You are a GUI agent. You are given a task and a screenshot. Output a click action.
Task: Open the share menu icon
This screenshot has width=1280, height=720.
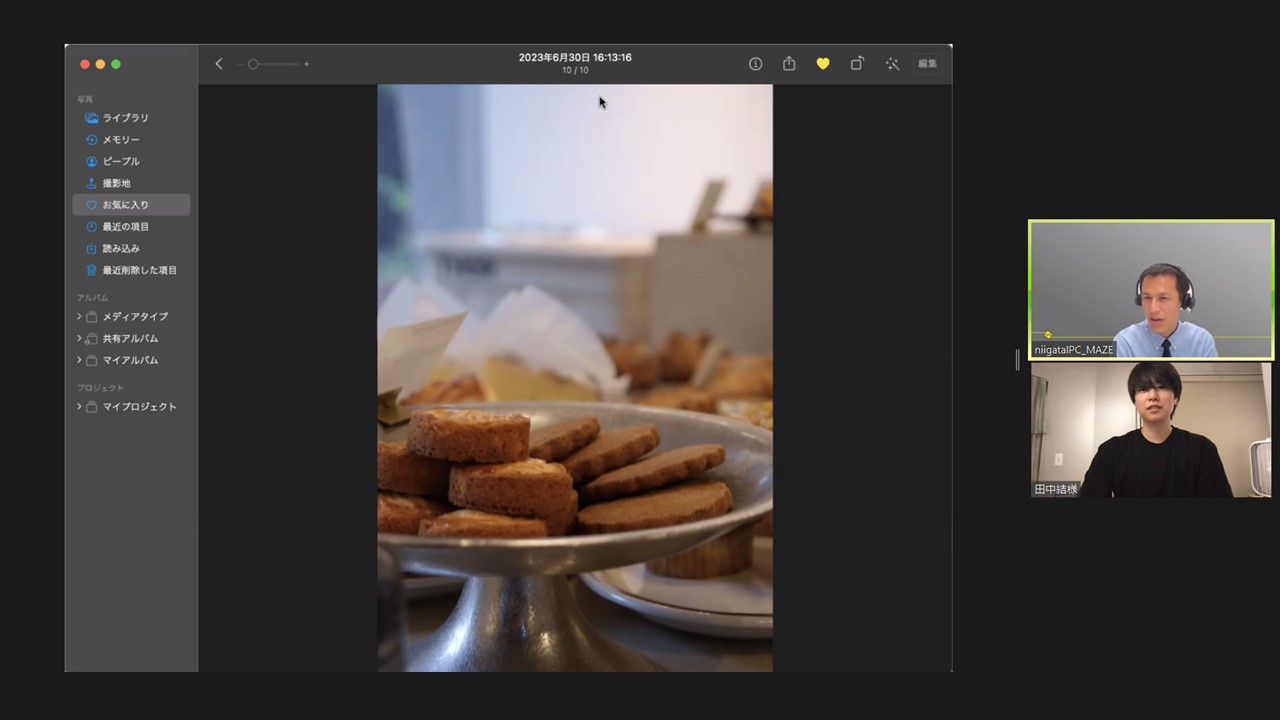click(789, 64)
